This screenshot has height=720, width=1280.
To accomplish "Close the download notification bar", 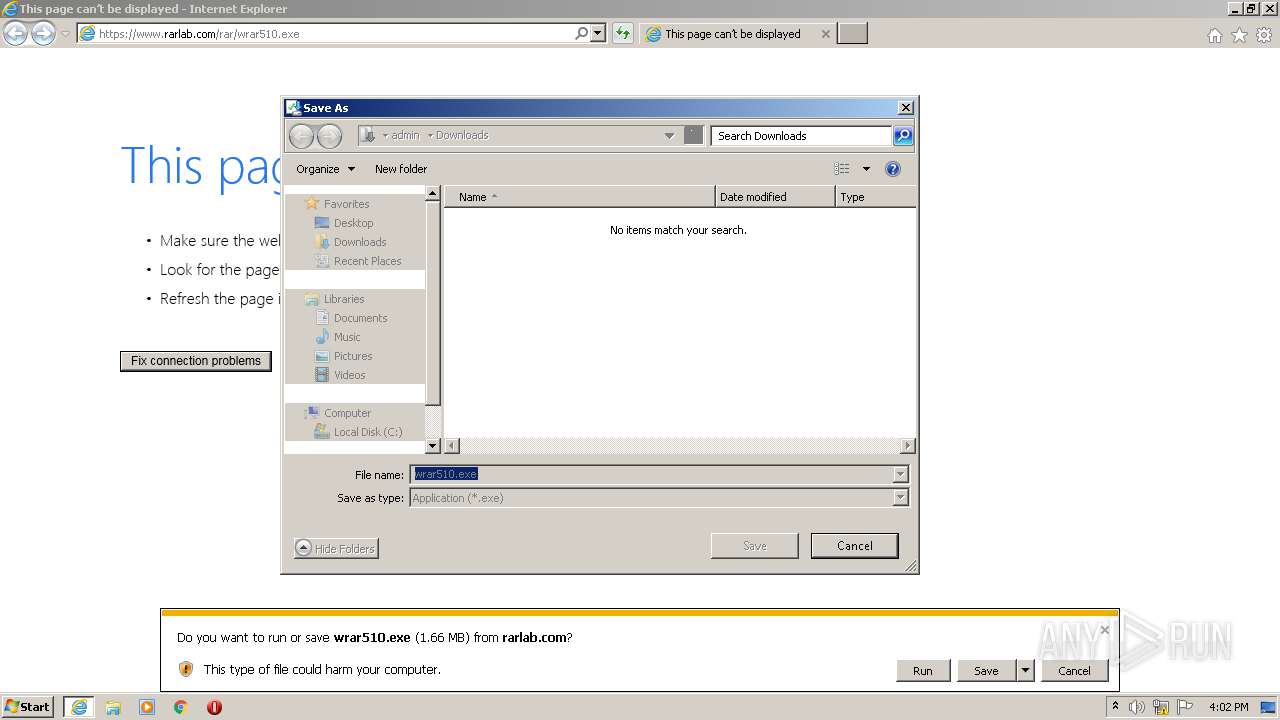I will pos(1104,630).
